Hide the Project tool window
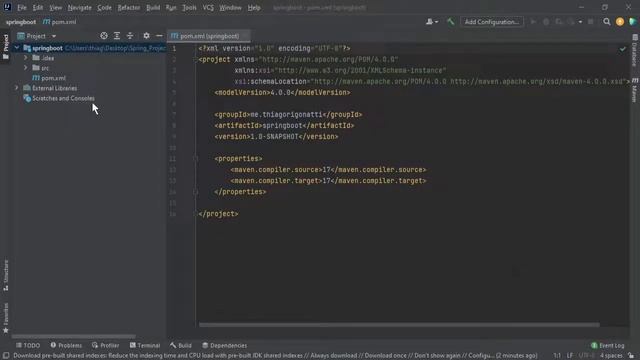 coord(159,36)
